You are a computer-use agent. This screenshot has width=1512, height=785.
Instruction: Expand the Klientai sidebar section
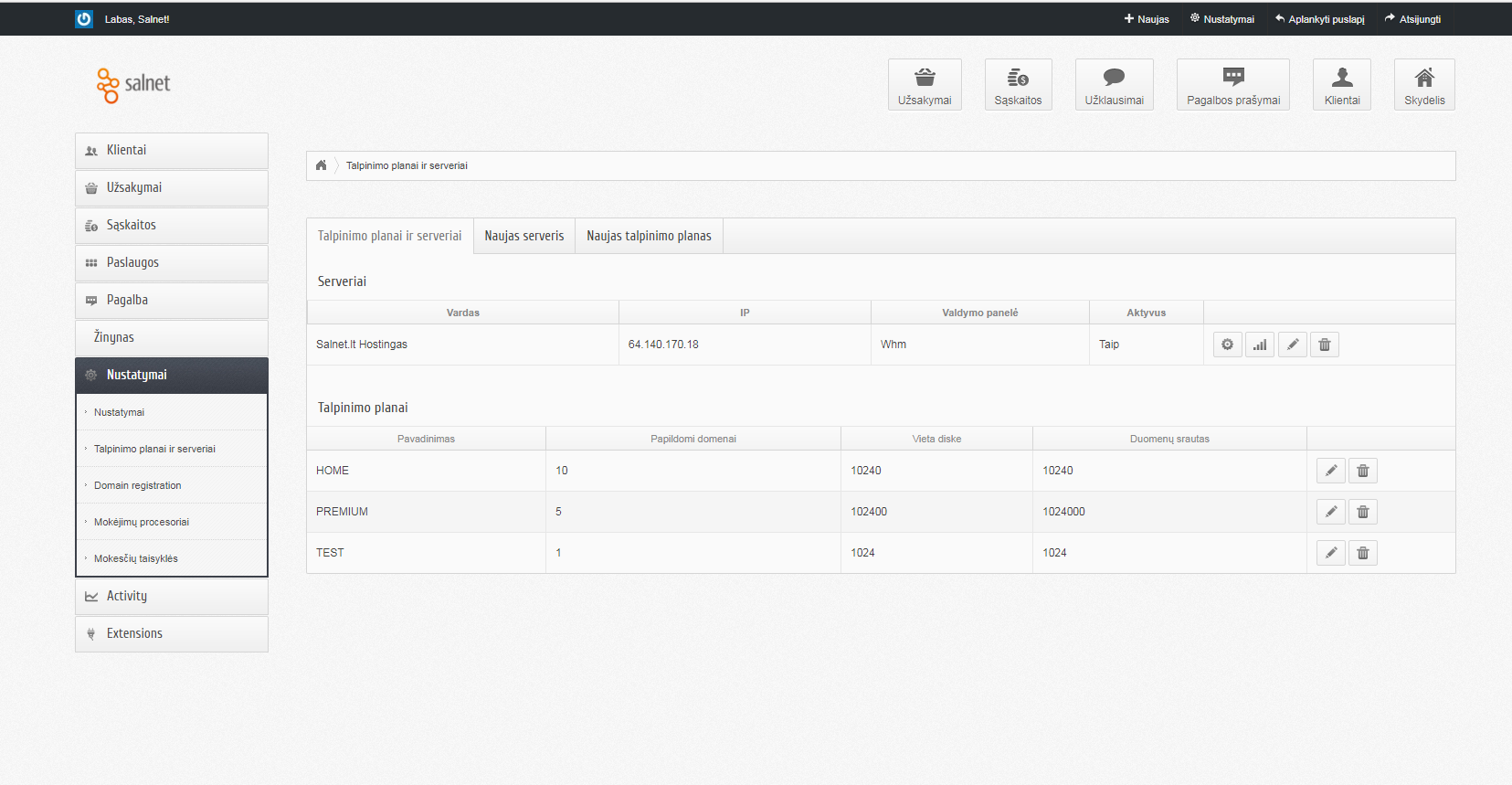[172, 151]
